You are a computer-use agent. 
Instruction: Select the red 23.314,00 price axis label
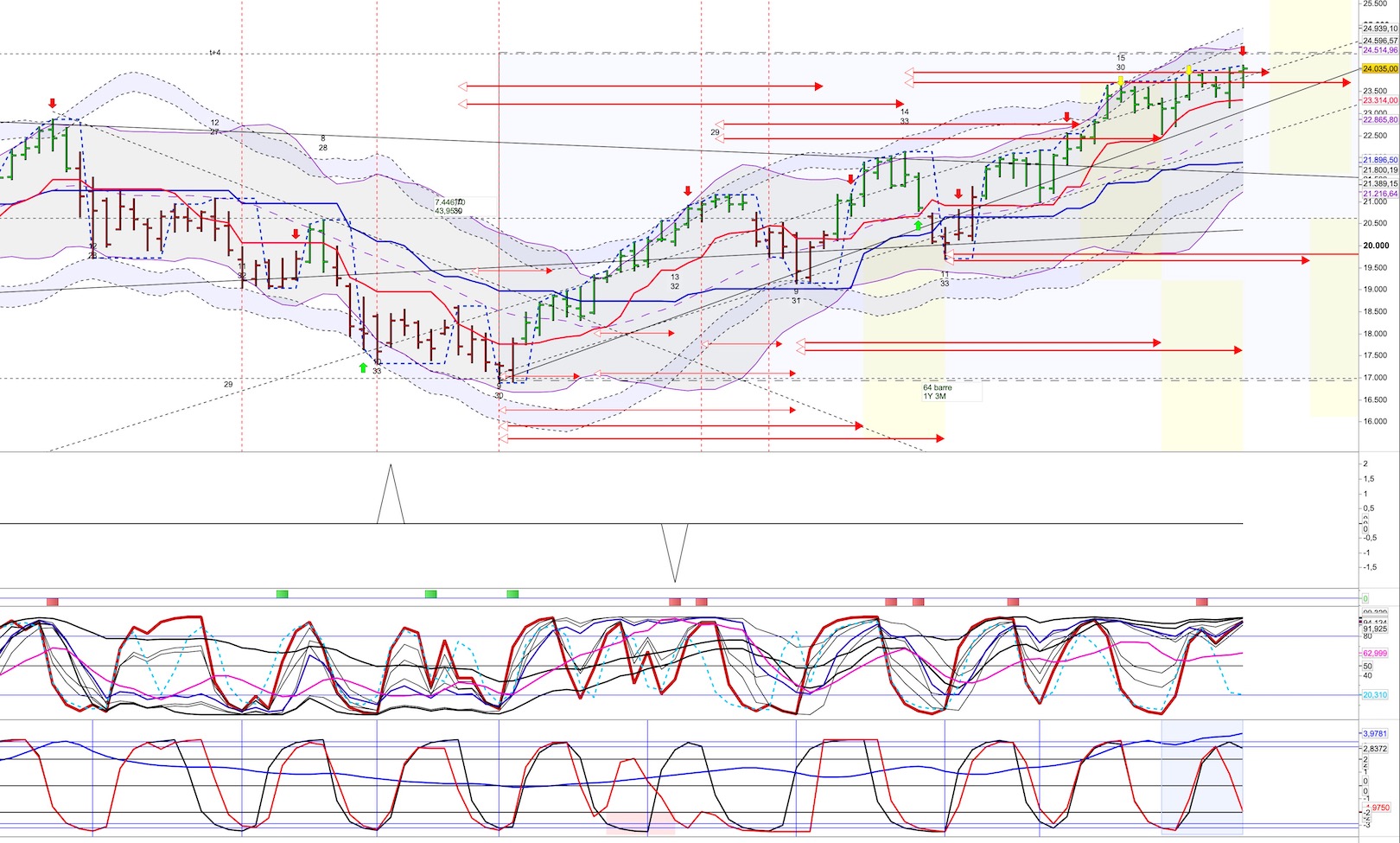pyautogui.click(x=1380, y=100)
